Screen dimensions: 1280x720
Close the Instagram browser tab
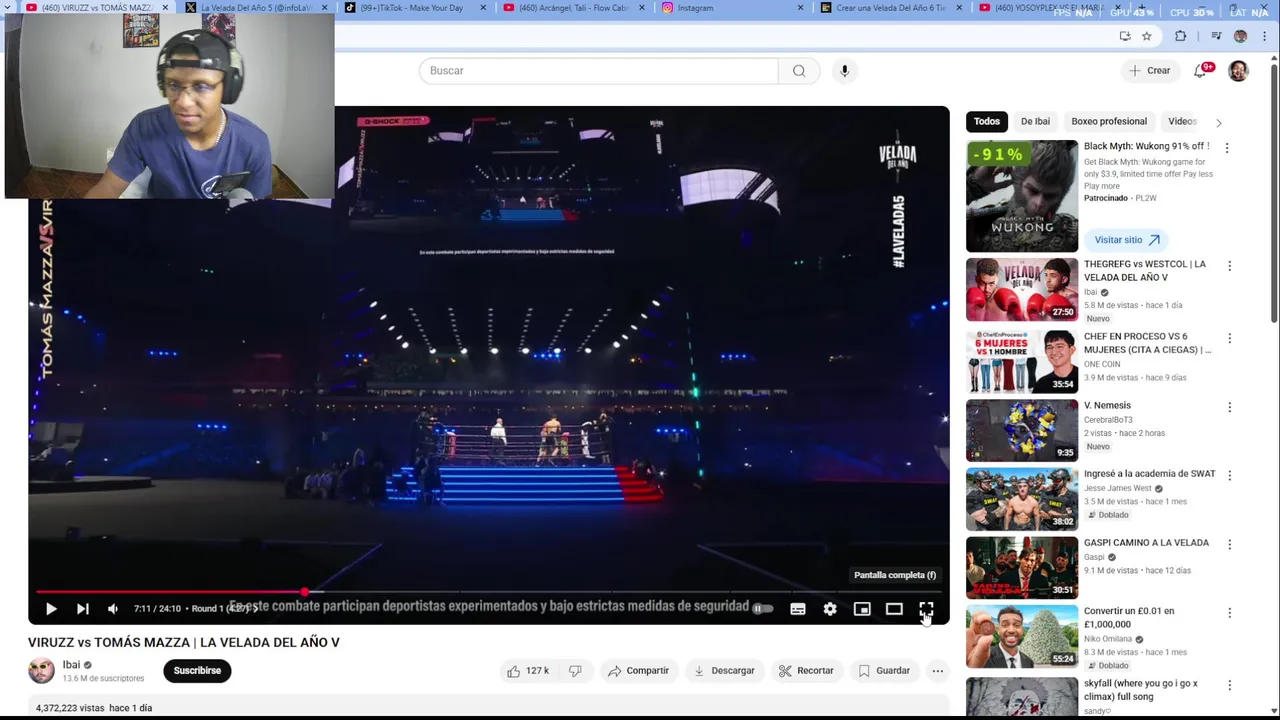point(800,8)
